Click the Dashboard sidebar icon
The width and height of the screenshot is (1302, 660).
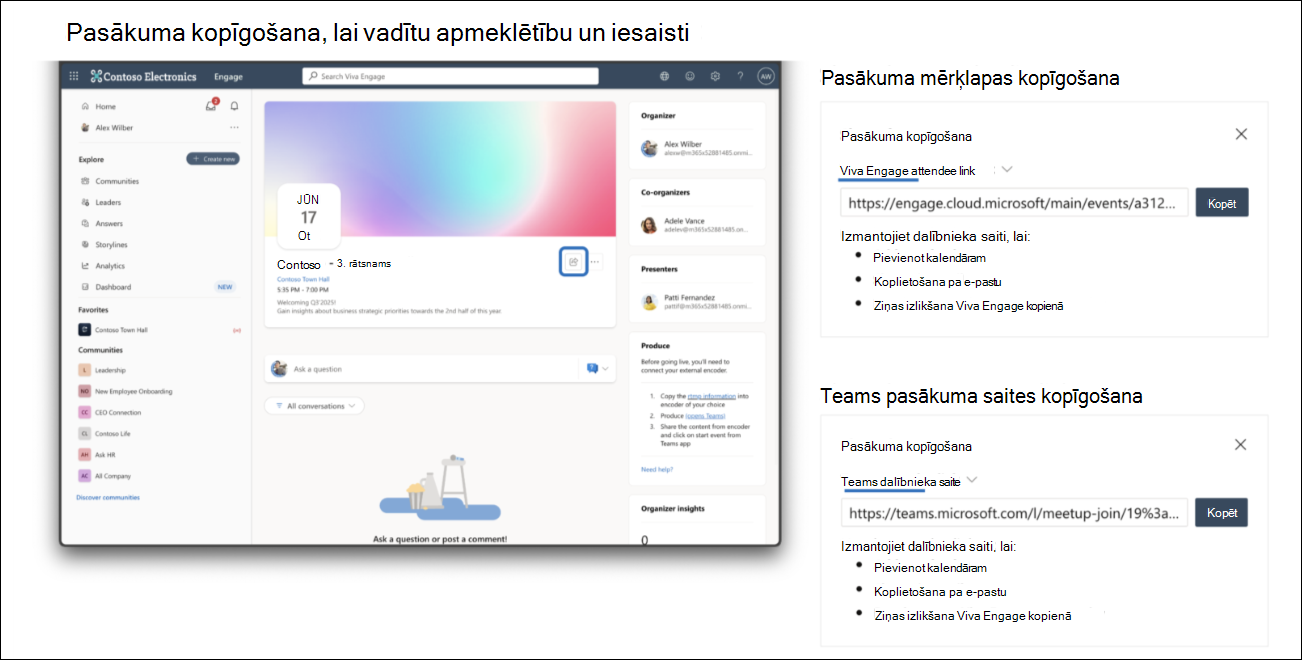click(x=85, y=287)
